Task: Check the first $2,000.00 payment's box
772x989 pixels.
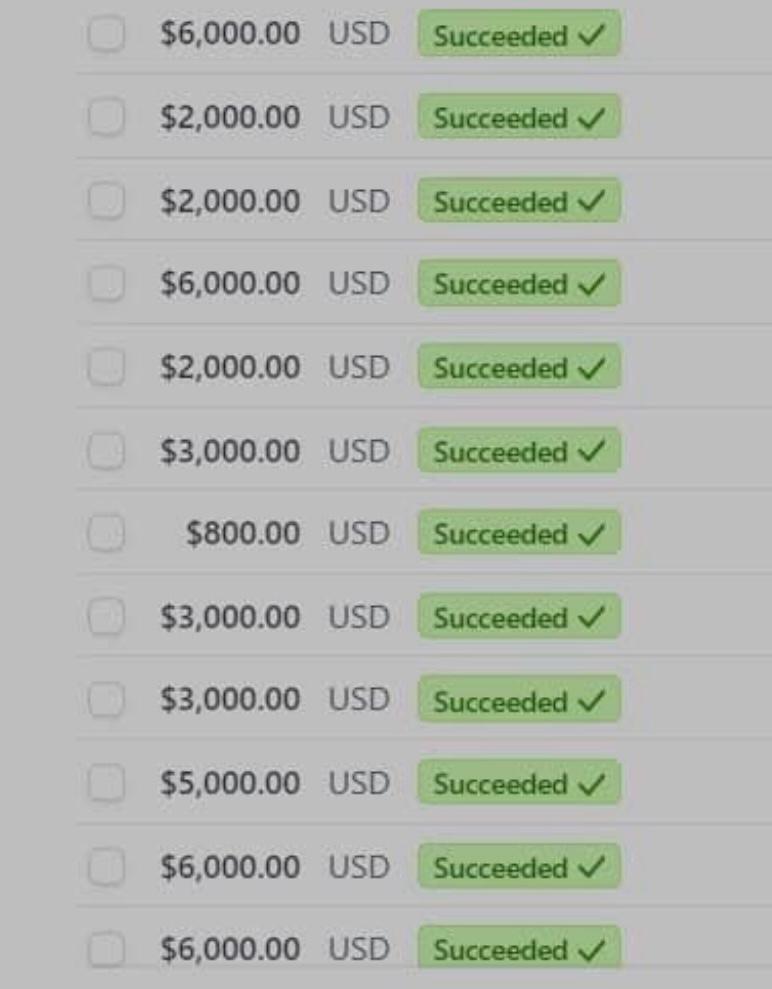Action: [x=106, y=118]
